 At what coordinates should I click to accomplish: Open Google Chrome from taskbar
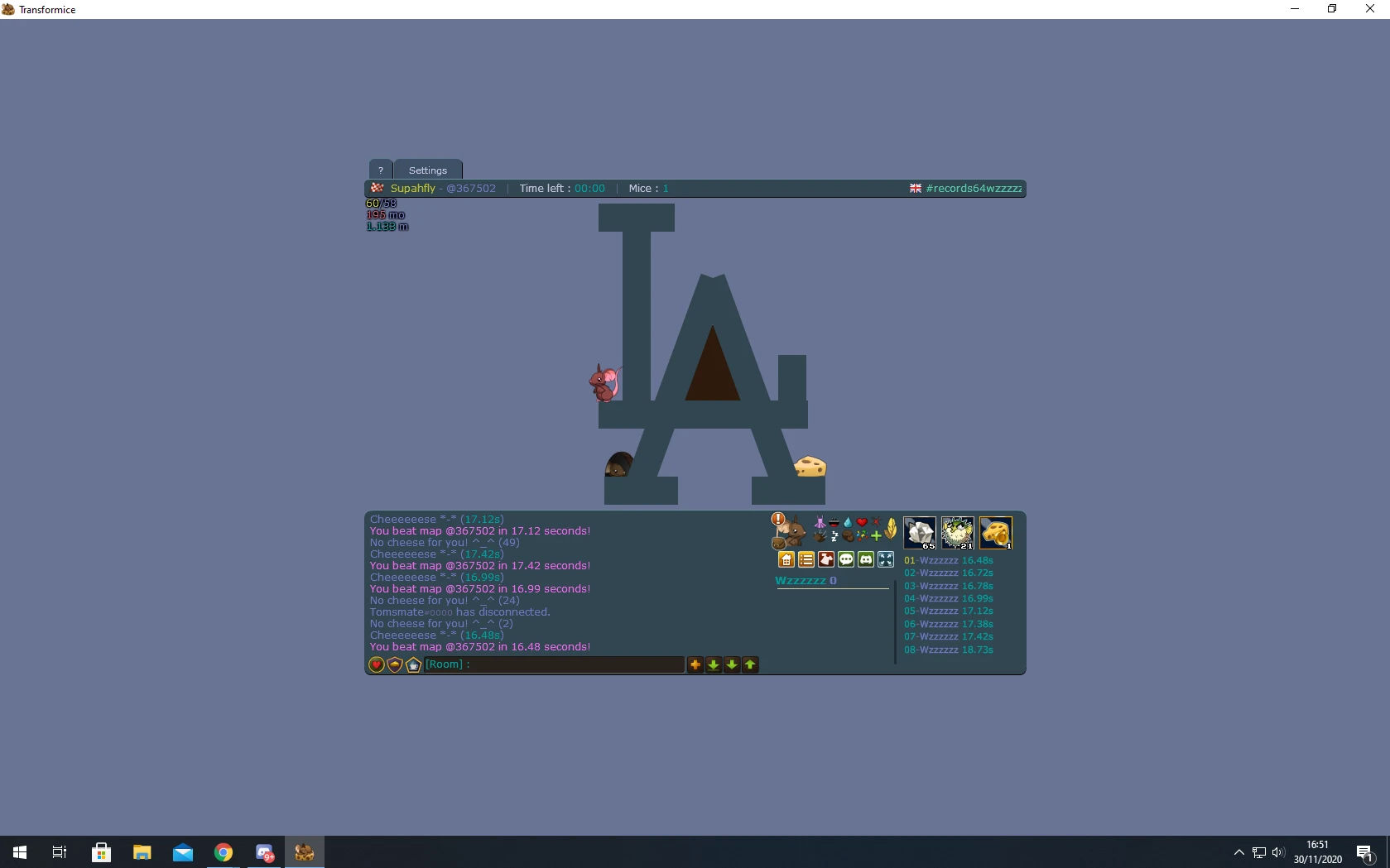point(223,852)
